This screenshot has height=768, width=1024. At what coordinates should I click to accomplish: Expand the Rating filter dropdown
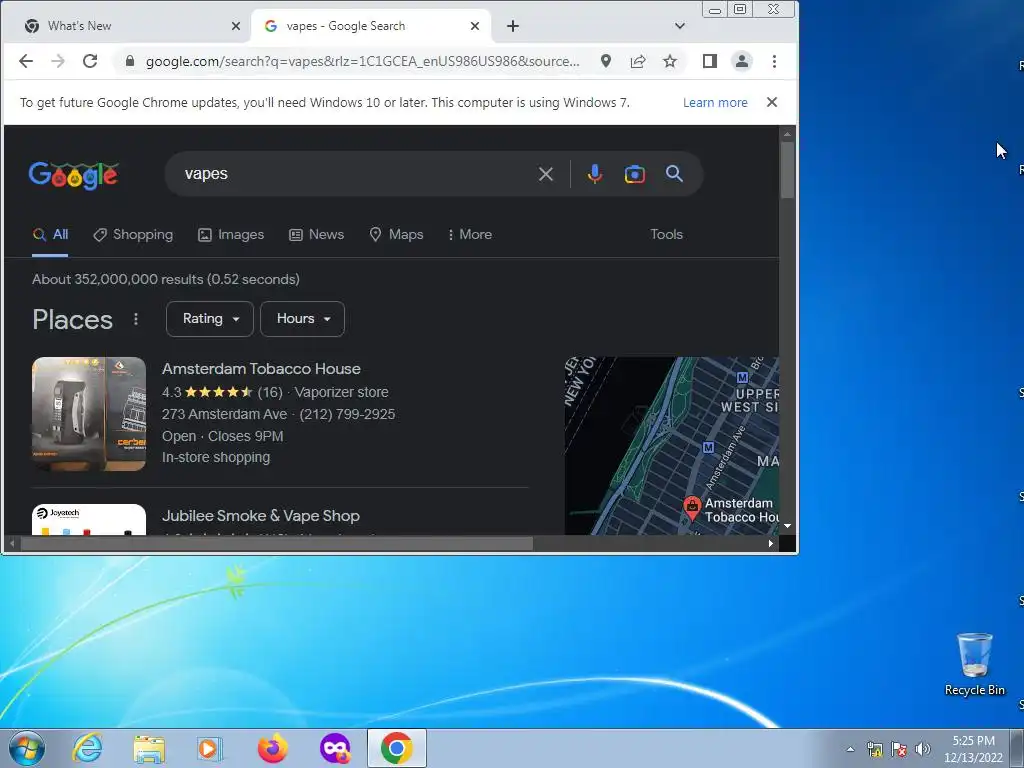(210, 319)
